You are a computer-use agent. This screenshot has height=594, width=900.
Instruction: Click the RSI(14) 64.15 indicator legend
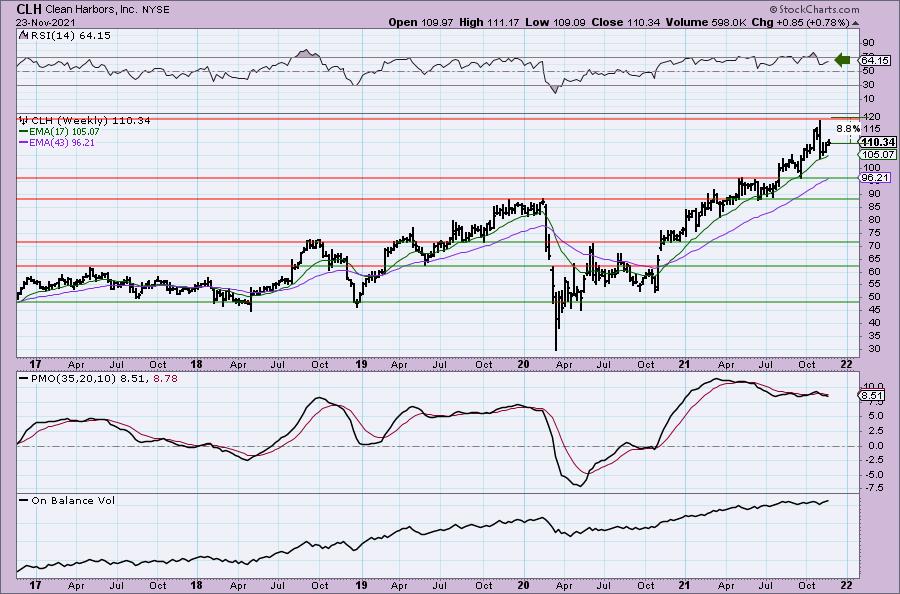click(65, 36)
